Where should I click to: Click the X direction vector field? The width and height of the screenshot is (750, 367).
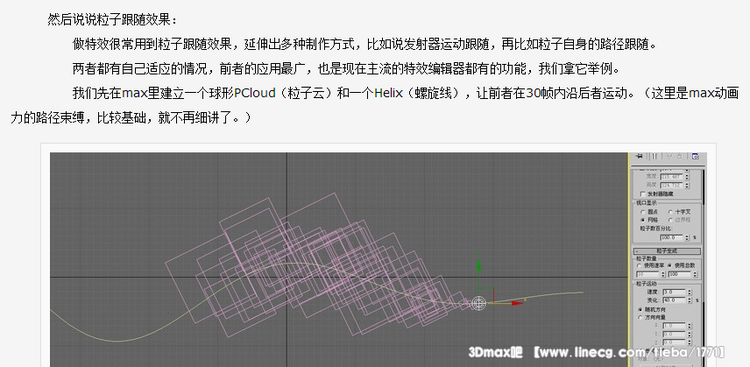point(674,326)
